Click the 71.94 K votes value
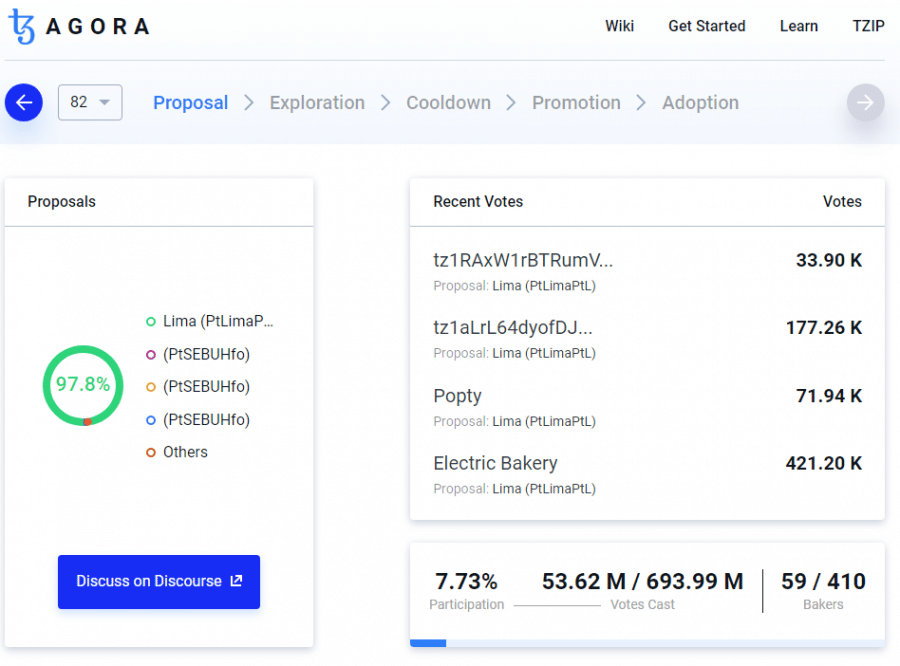900x666 pixels. tap(829, 396)
